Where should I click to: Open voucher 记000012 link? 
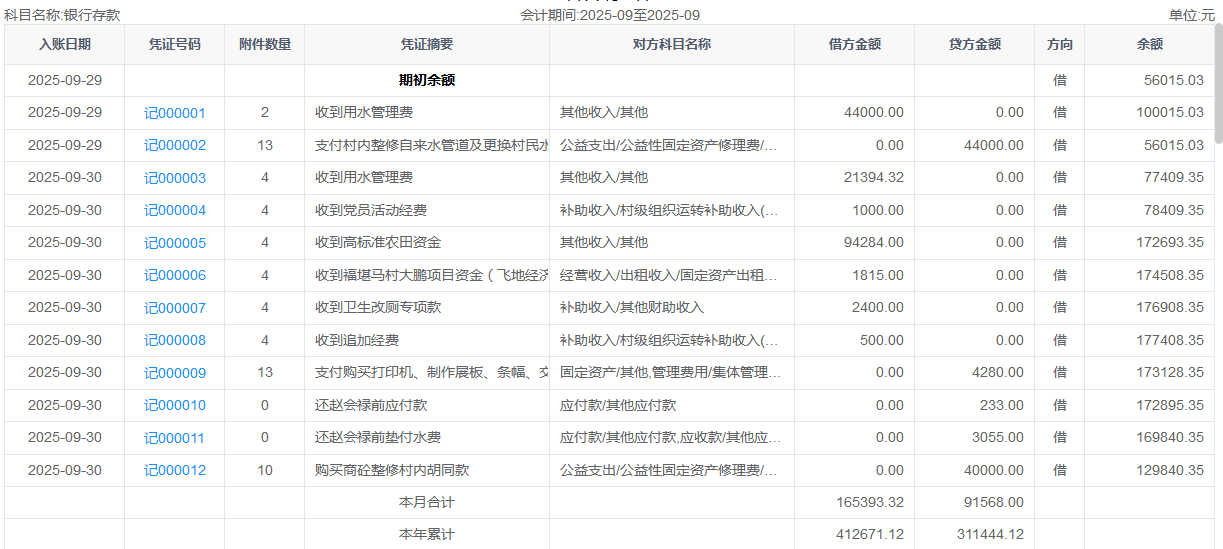coord(175,470)
